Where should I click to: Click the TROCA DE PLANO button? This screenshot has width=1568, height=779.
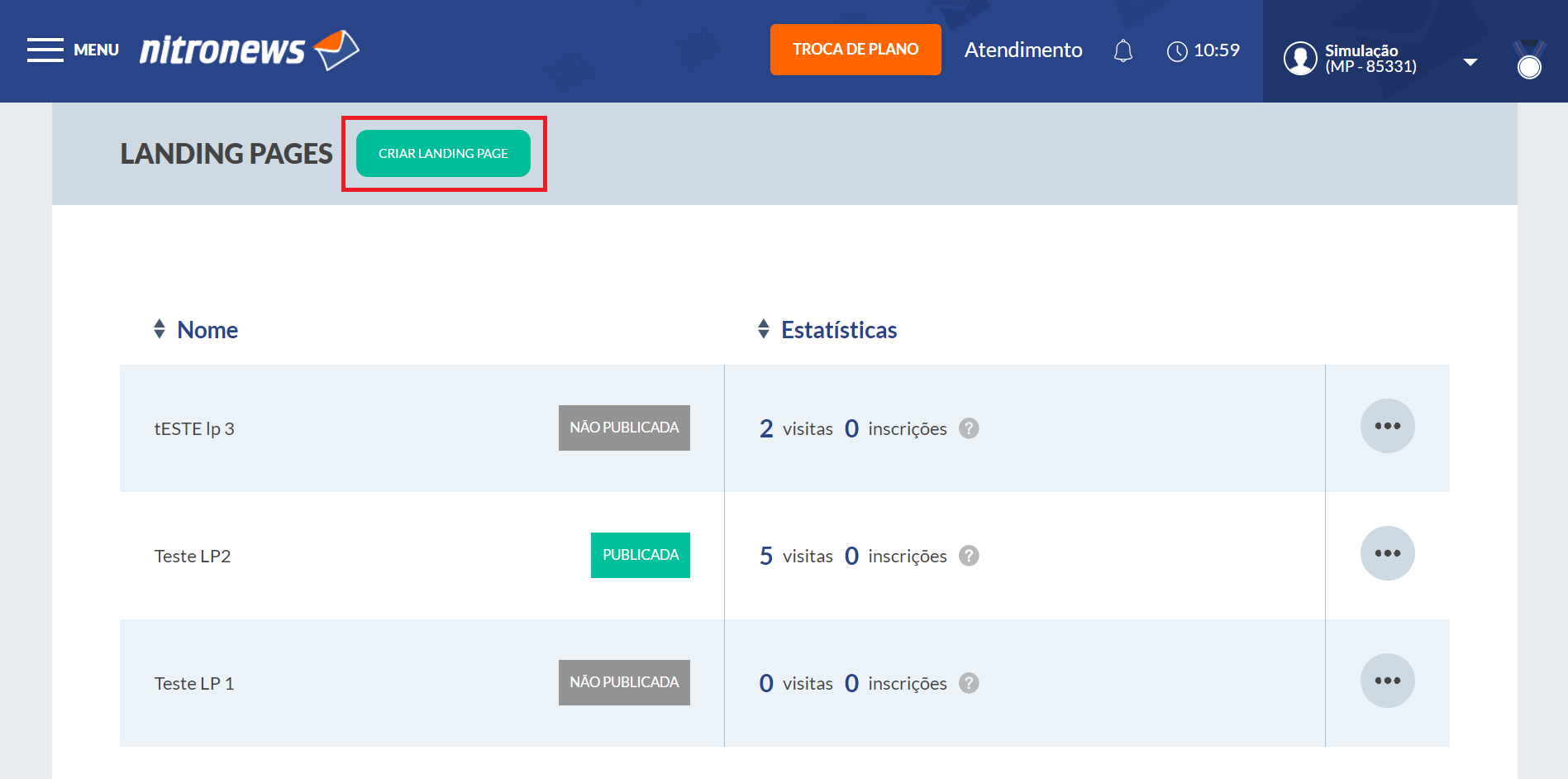click(855, 50)
